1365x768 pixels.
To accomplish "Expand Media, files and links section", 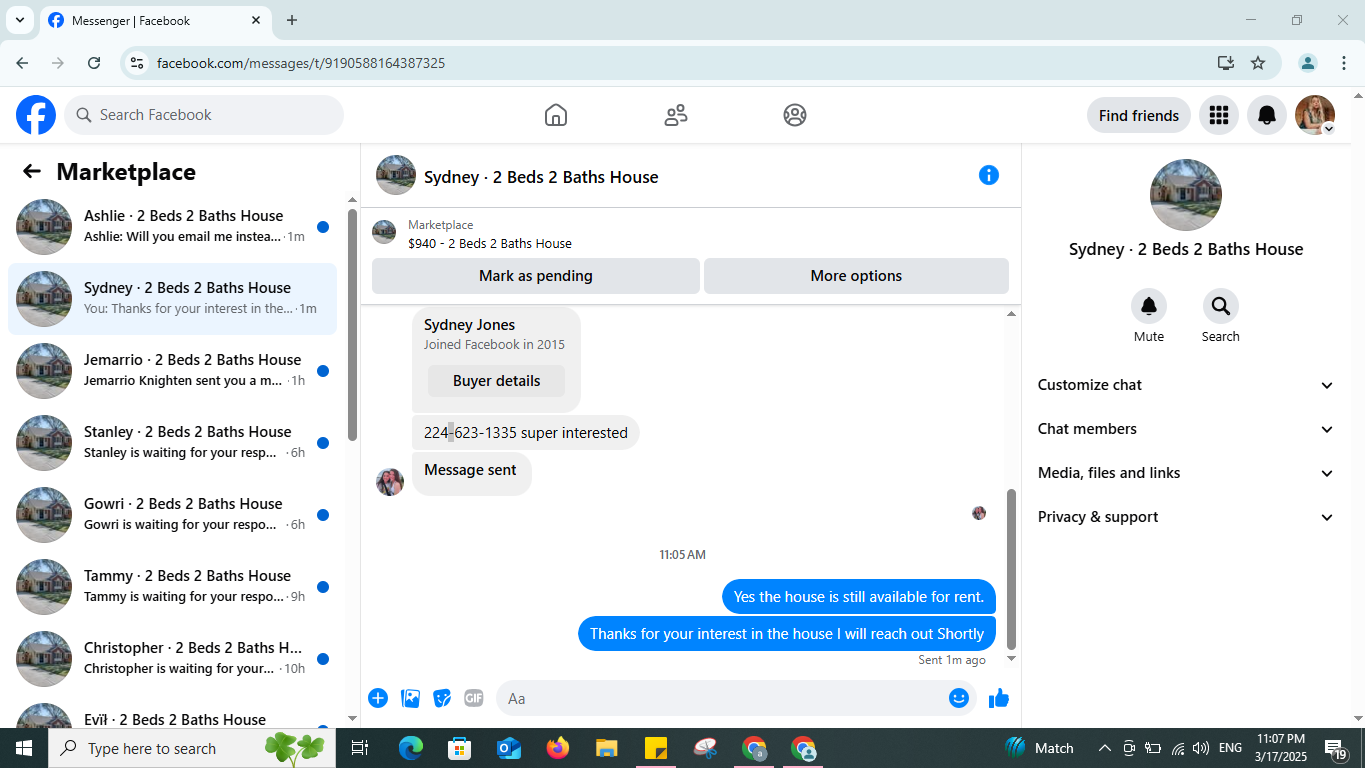I will [1186, 473].
